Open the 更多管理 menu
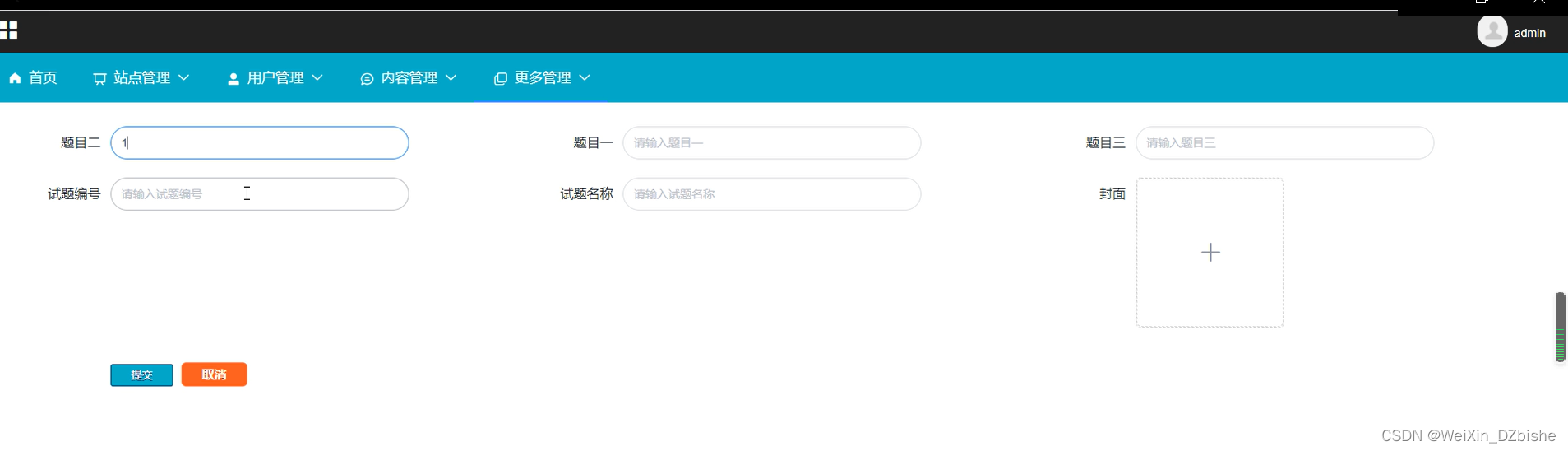The height and width of the screenshot is (451, 1568). (542, 77)
